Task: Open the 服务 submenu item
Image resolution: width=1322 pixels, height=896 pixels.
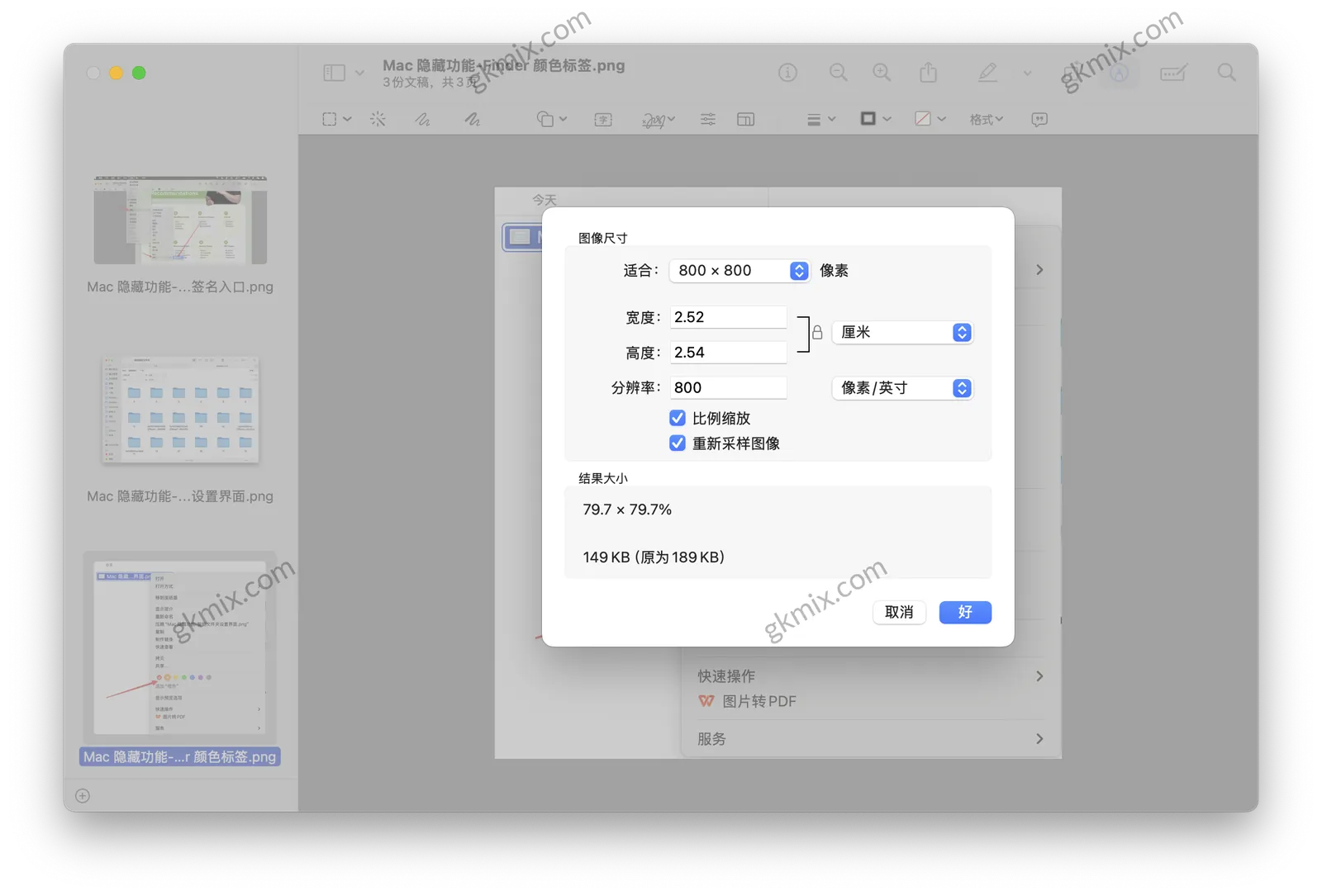Action: pos(871,739)
